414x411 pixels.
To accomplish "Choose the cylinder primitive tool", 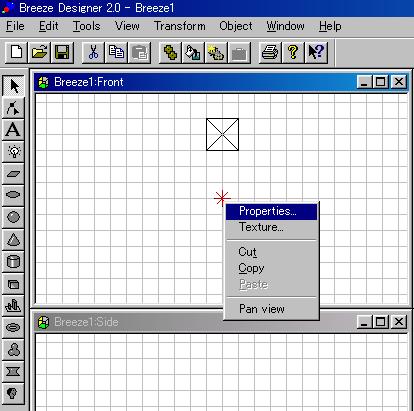I will (13, 262).
